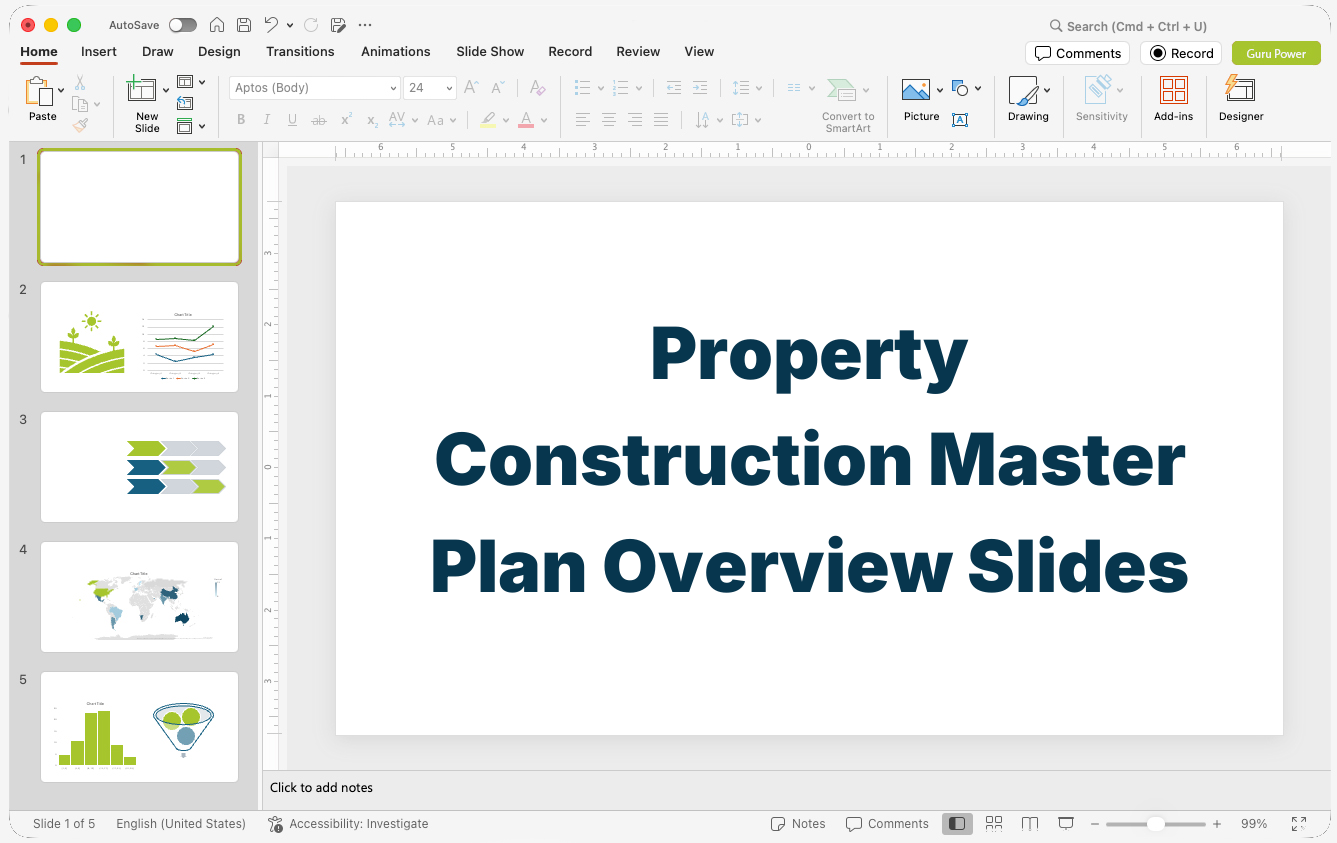
Task: Toggle the Notes pane in status bar
Action: (798, 824)
